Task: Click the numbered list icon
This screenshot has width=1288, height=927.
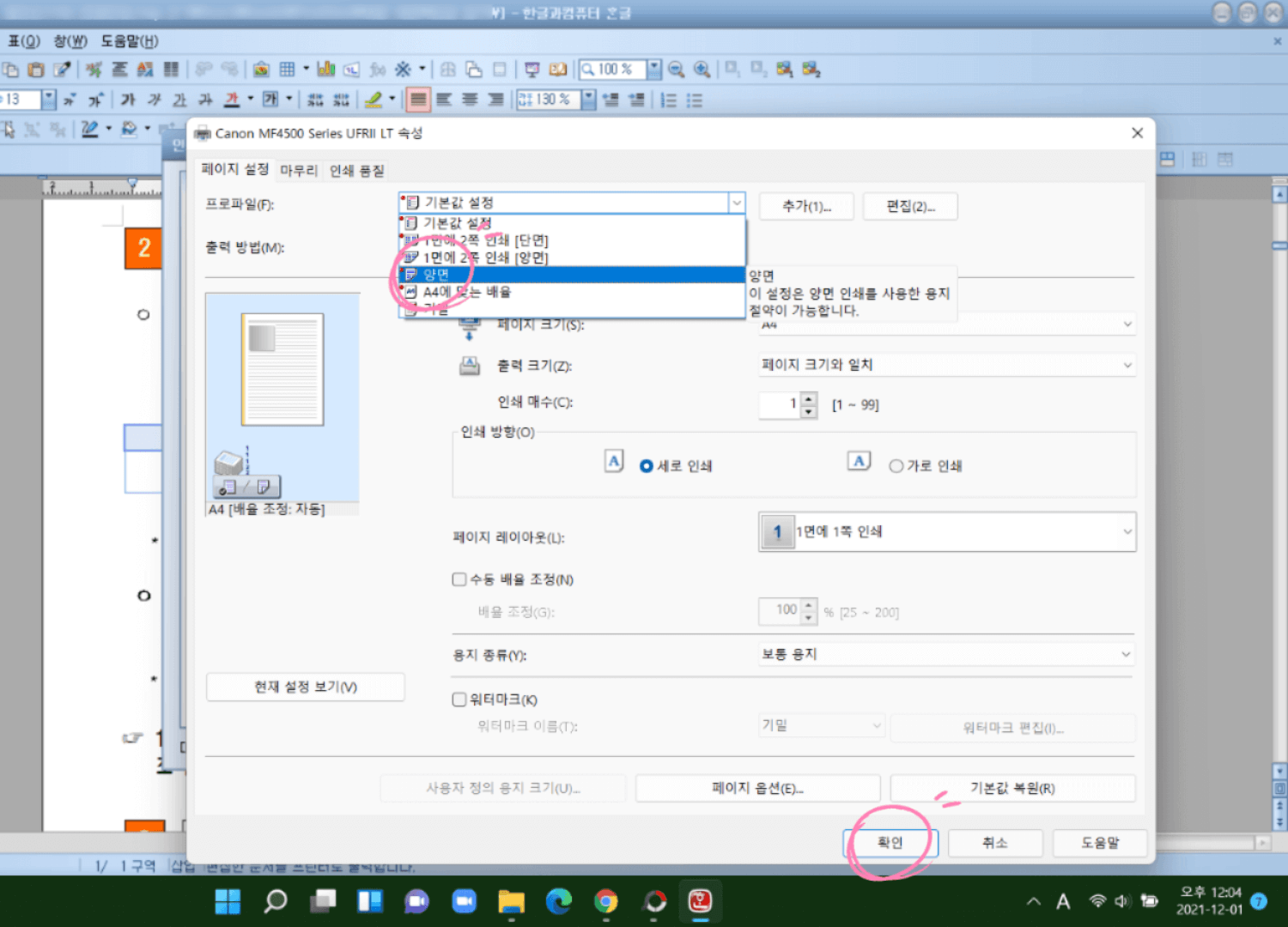Action: (x=668, y=100)
